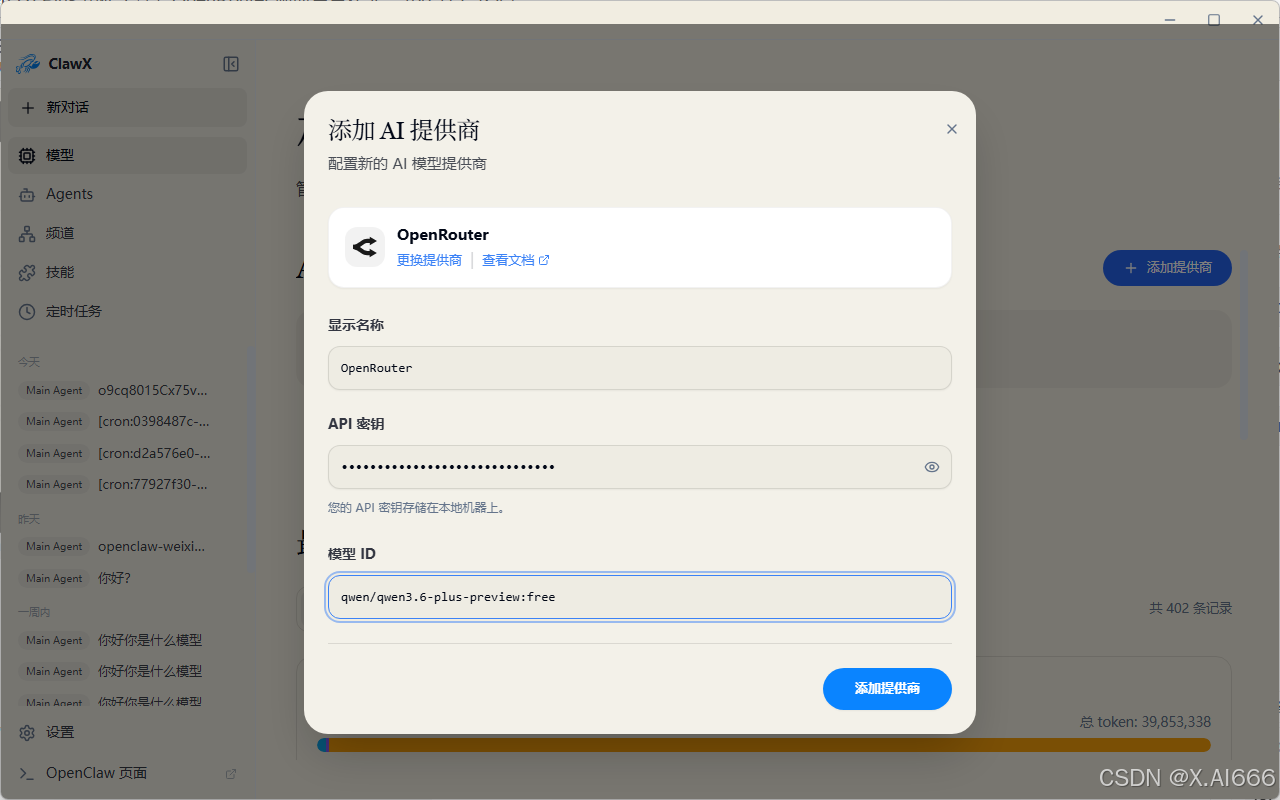1280x800 pixels.
Task: Open conversation [cron:0398487c-...
Action: click(x=127, y=421)
